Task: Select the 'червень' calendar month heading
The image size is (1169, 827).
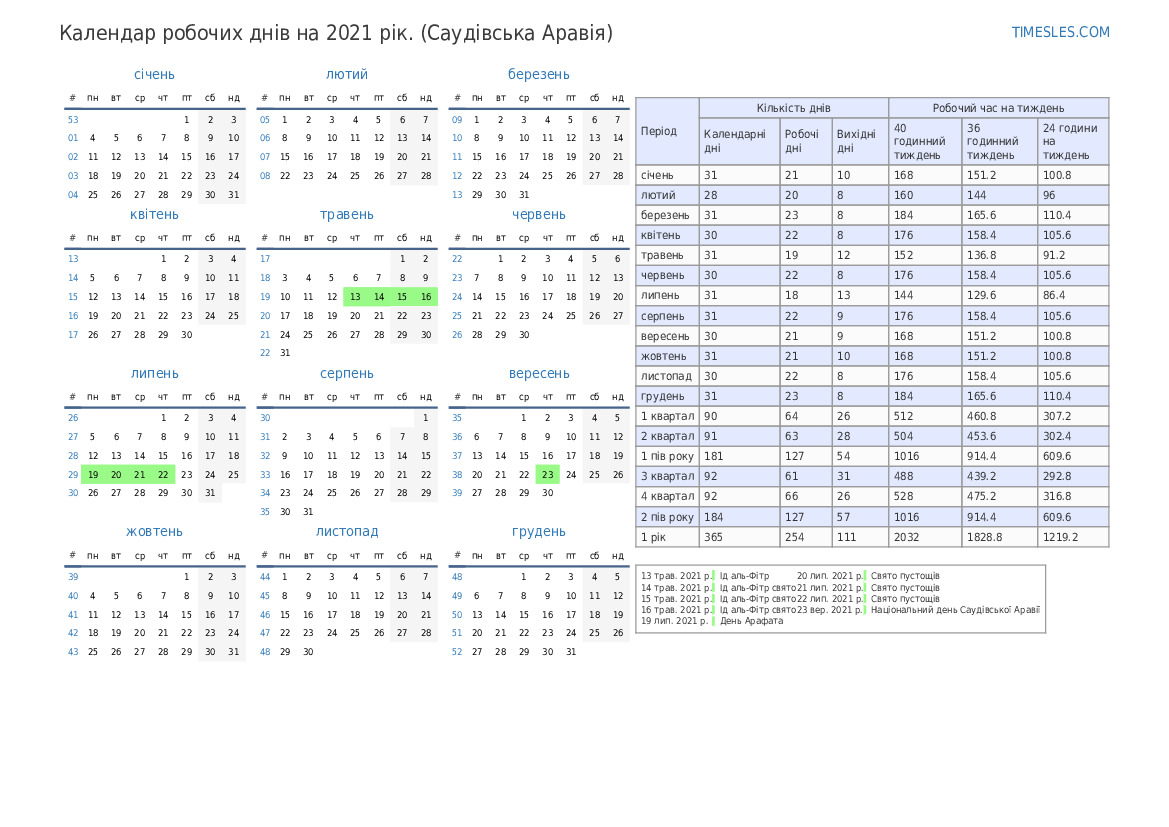Action: tap(538, 215)
